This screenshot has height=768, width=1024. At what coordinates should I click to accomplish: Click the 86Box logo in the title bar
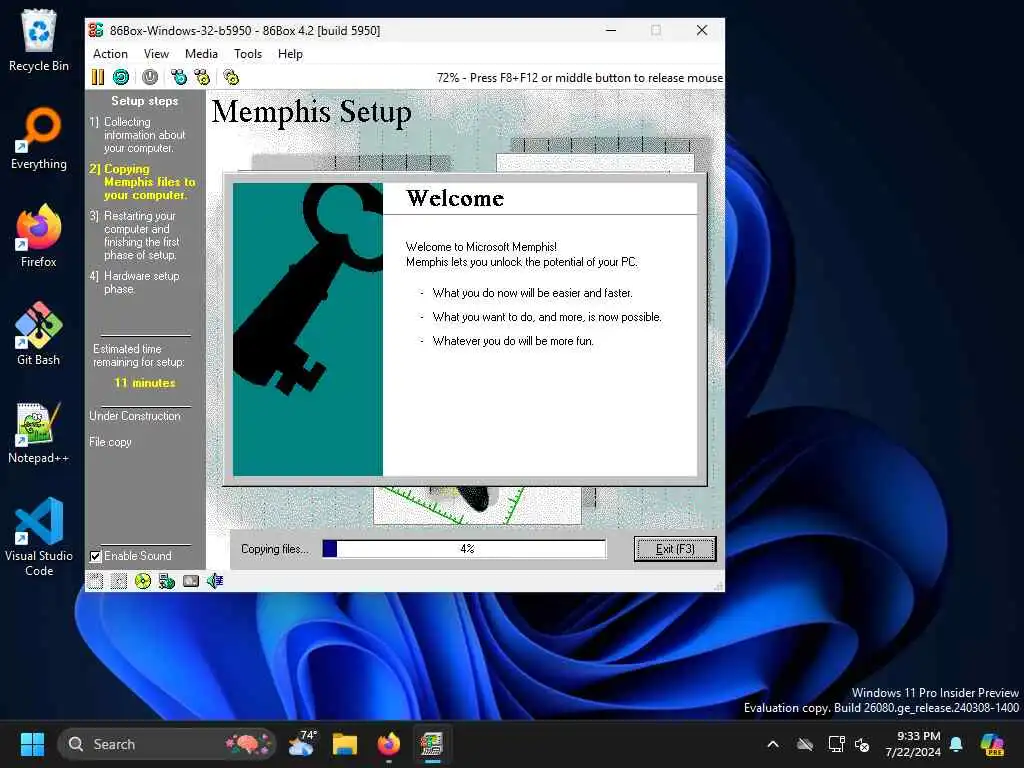click(x=96, y=30)
